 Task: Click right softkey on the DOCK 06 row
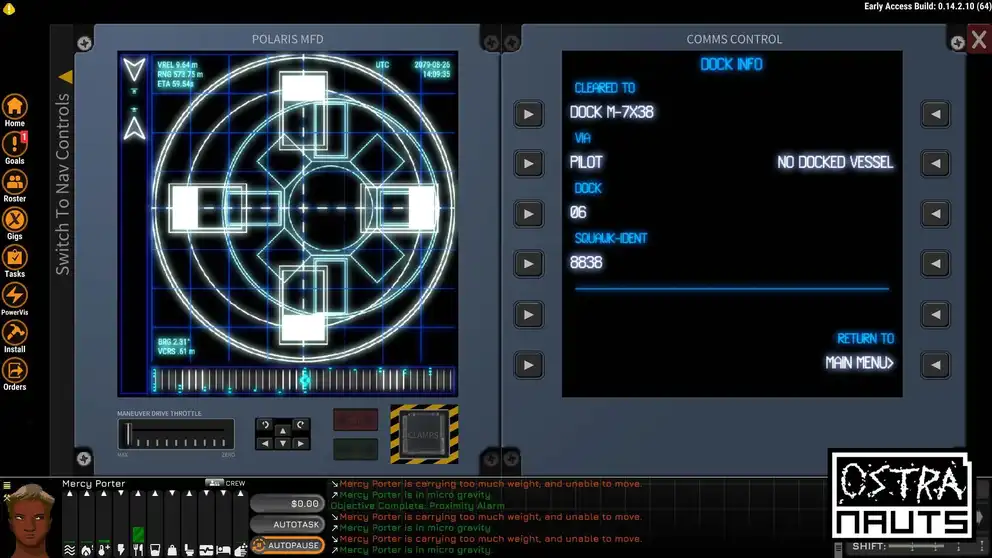coord(935,214)
